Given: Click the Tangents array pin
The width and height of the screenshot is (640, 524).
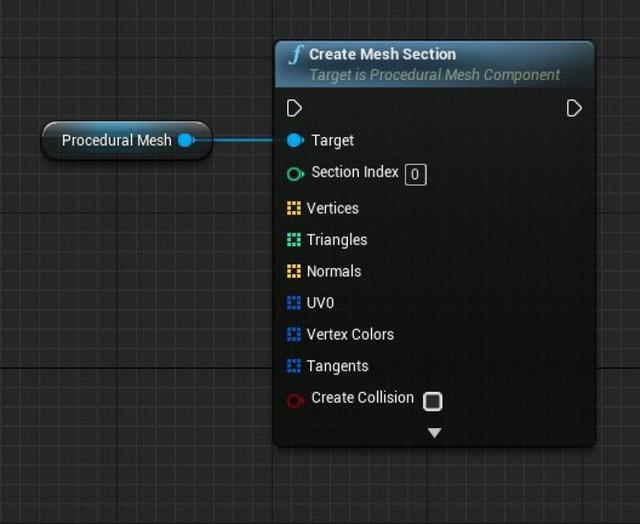Looking at the screenshot, I should click(294, 366).
